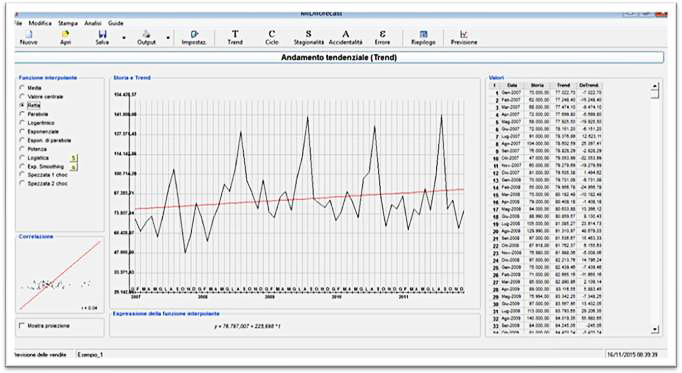
Task: Open the Stampa menu
Action: [68, 23]
